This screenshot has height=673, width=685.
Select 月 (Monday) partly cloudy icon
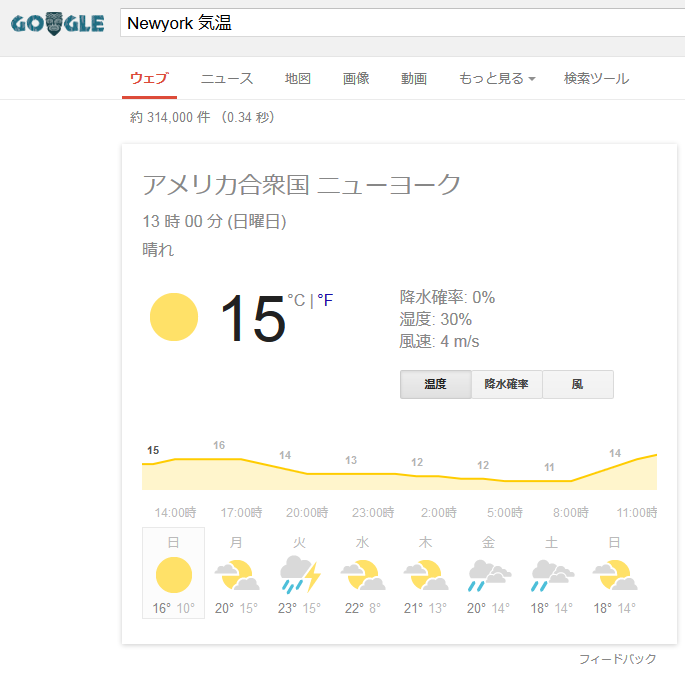tap(237, 575)
